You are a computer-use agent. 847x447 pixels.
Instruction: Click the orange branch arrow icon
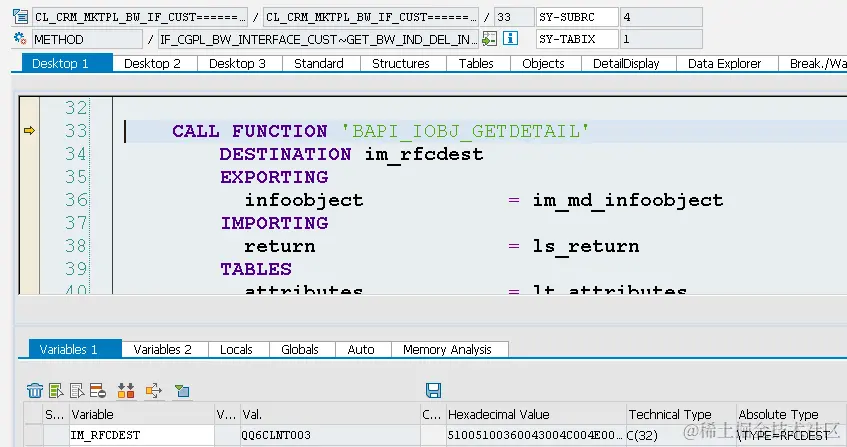point(154,390)
